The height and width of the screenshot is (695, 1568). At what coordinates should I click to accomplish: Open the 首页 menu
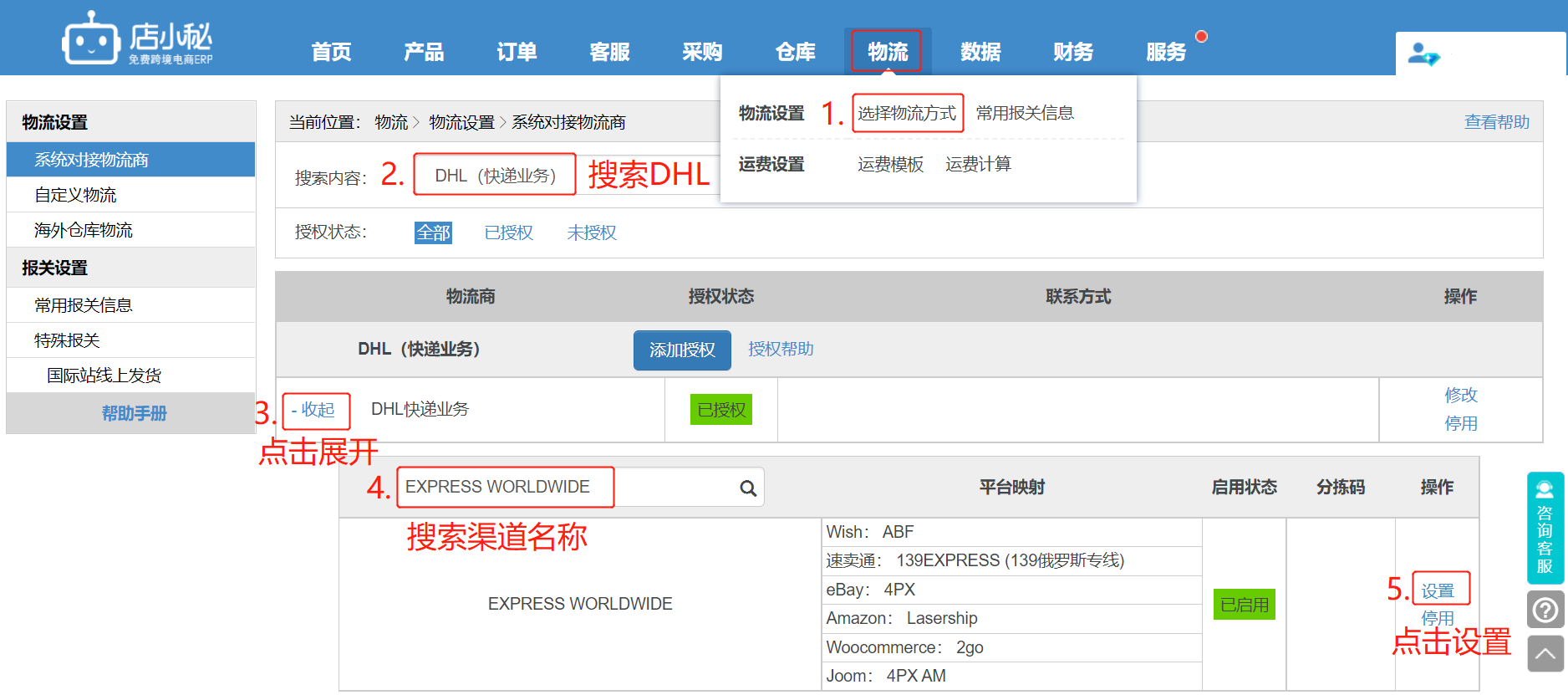[331, 52]
